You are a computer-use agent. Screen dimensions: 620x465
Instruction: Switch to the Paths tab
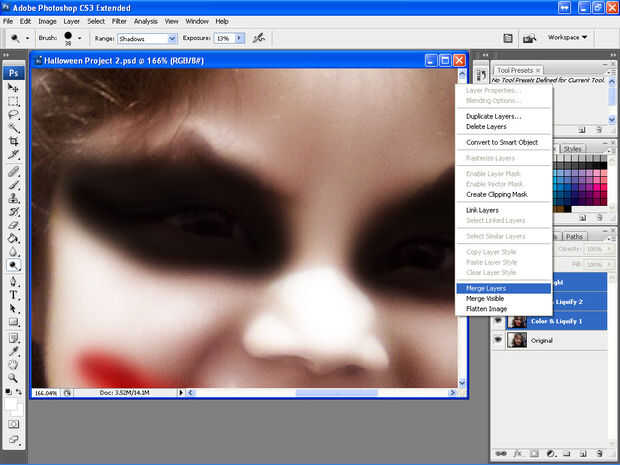pos(574,236)
